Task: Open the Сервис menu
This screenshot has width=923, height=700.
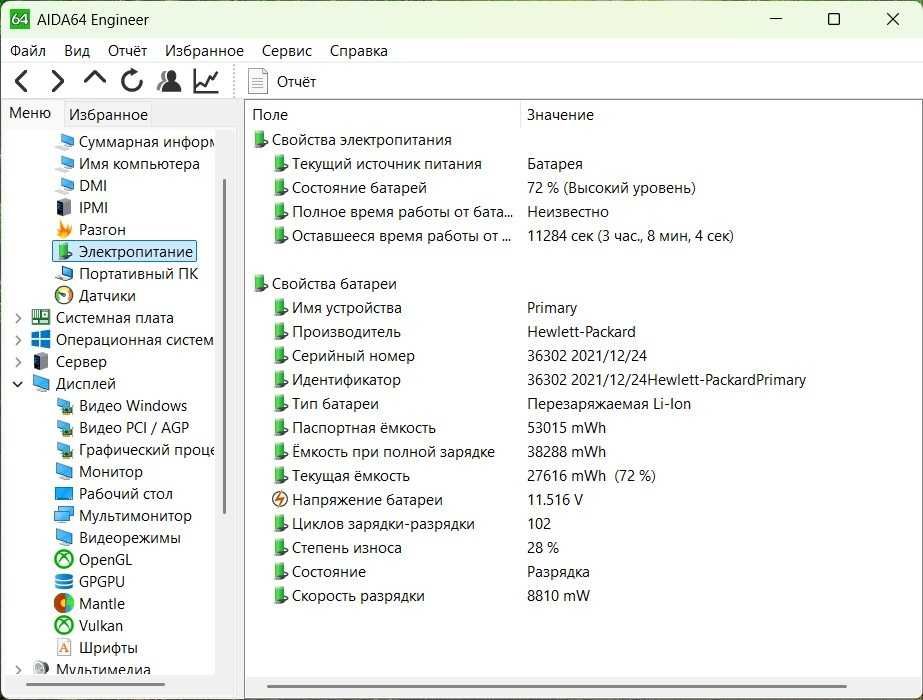Action: (x=287, y=51)
